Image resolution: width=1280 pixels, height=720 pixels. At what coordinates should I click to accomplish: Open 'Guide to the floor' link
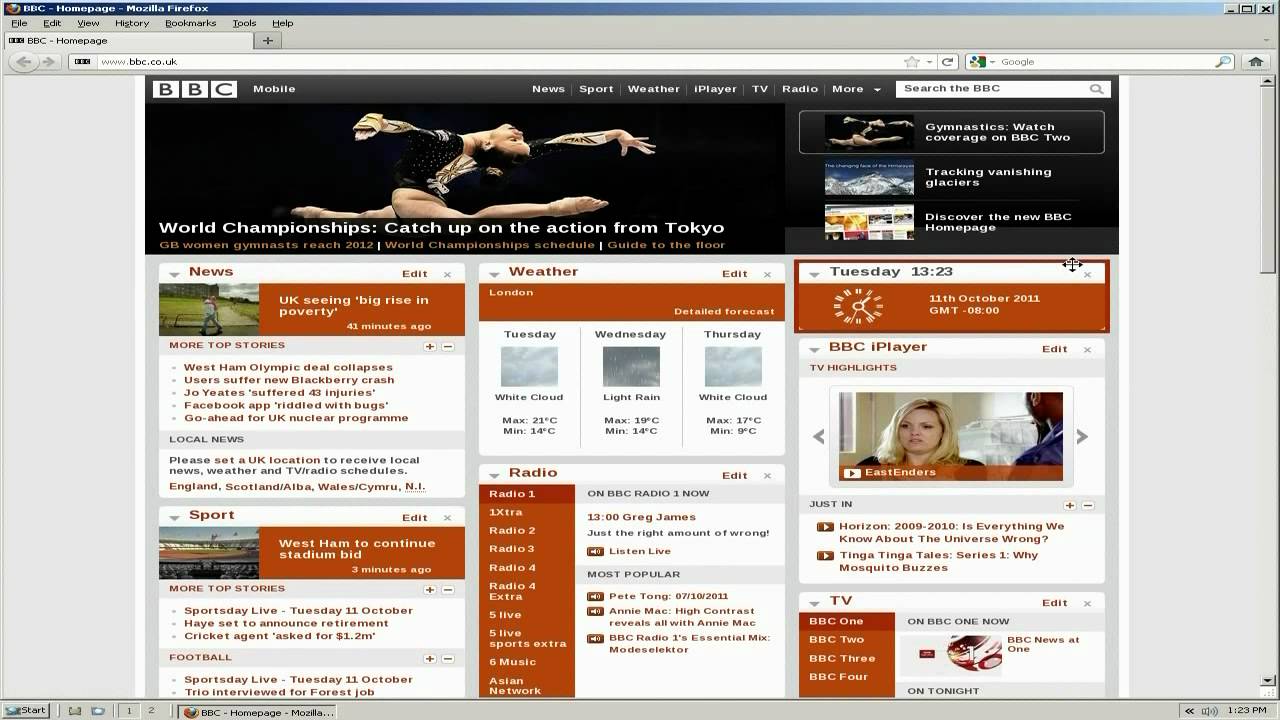click(666, 245)
